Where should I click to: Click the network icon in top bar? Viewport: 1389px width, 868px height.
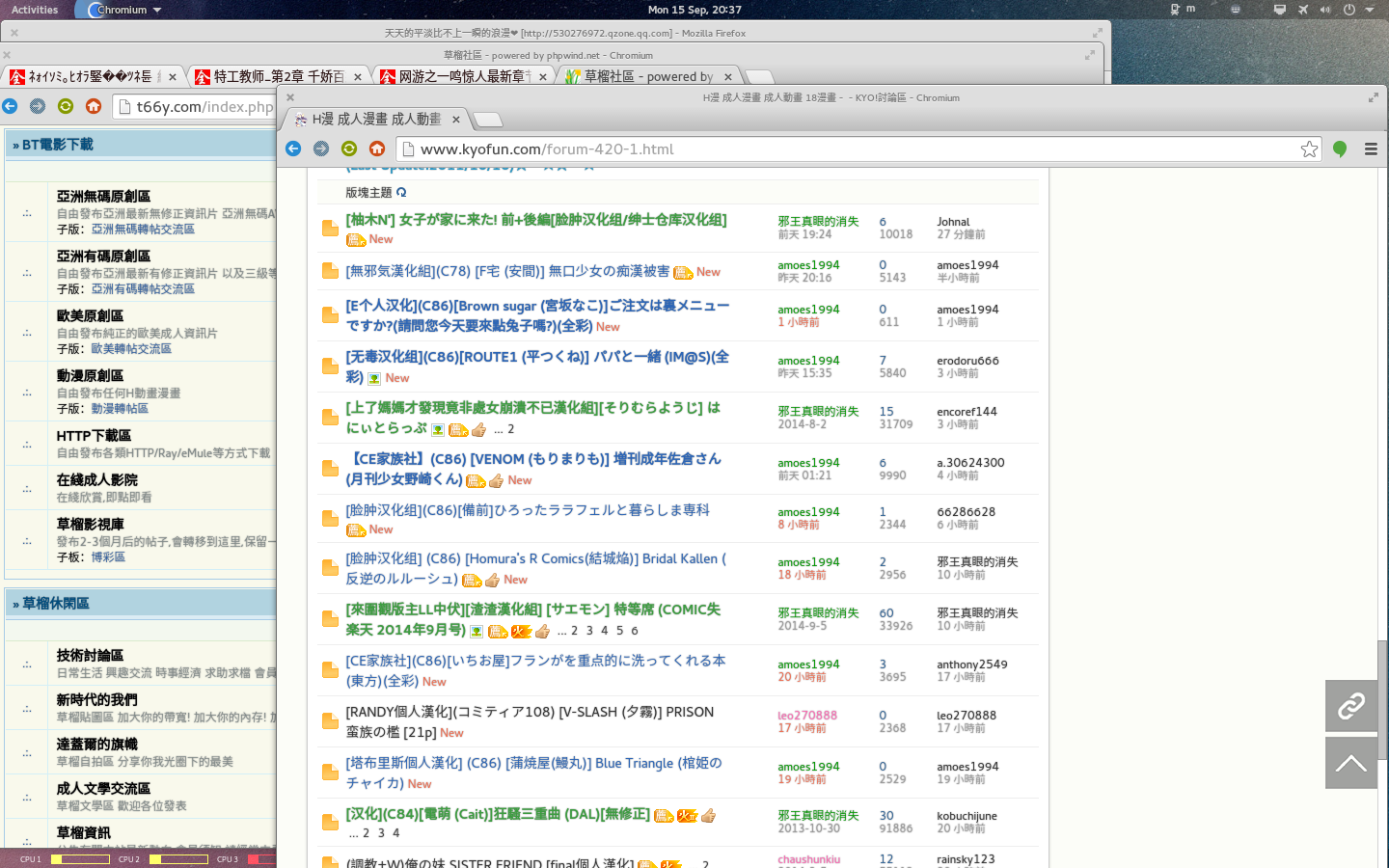(x=1280, y=10)
